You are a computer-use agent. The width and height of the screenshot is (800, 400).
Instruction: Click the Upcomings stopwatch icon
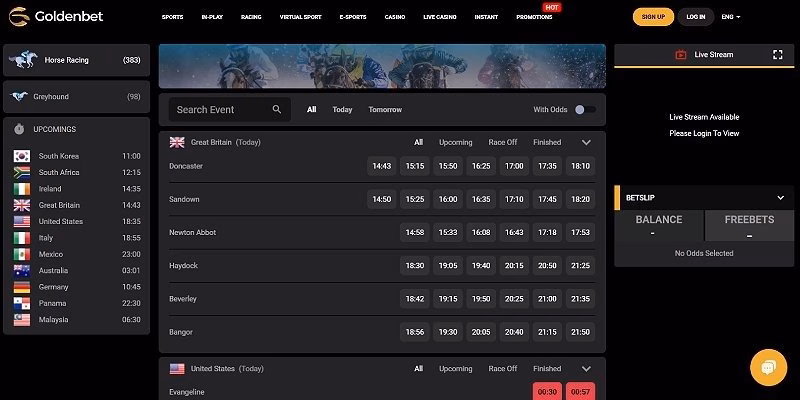pos(19,129)
